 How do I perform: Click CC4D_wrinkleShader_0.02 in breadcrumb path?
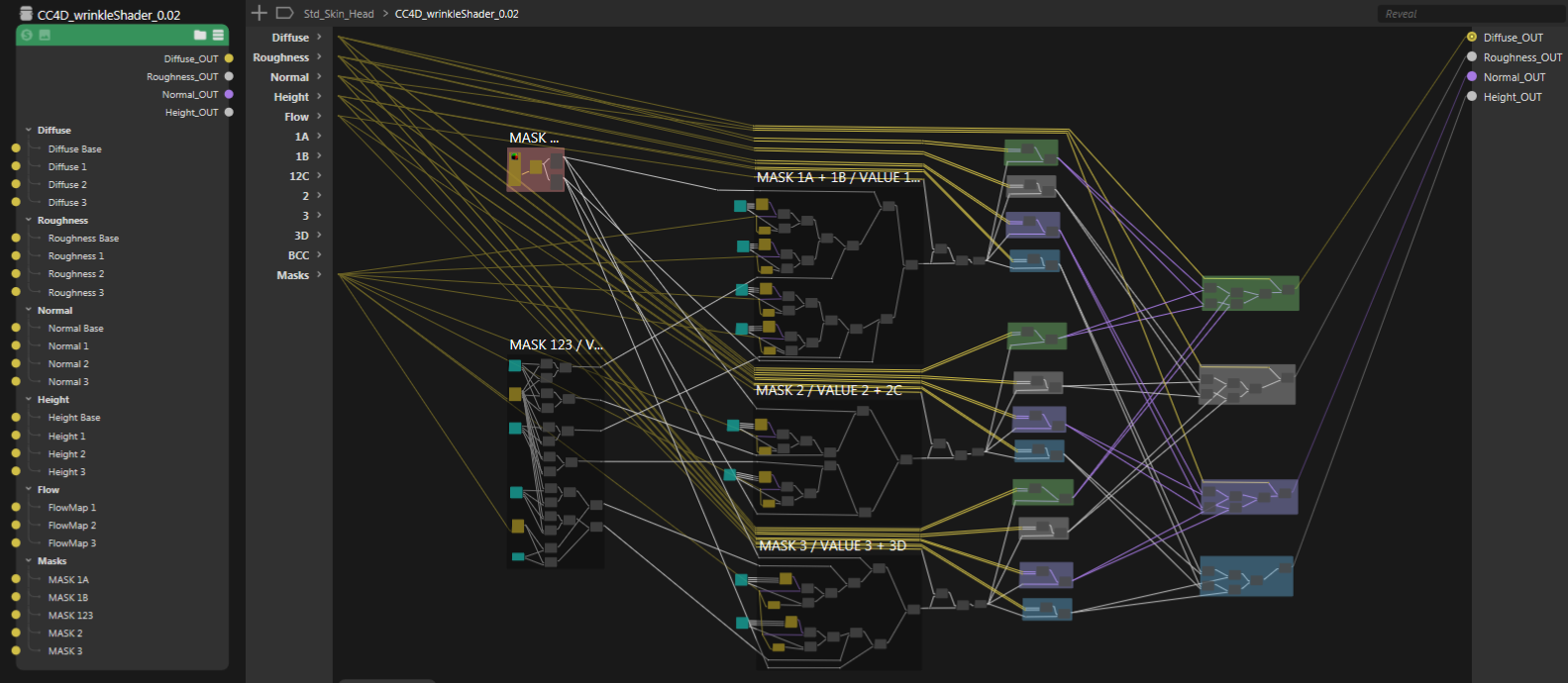457,14
